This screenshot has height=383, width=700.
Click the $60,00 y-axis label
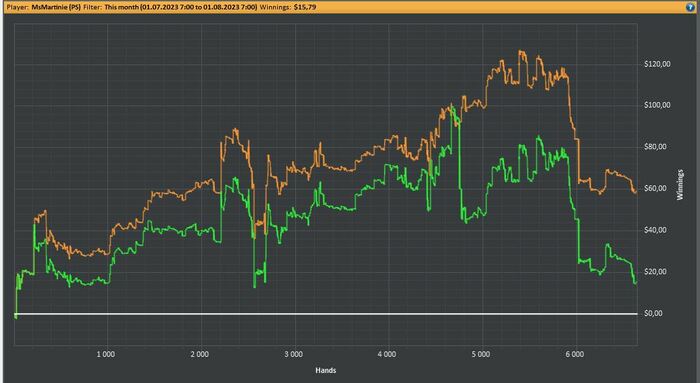click(655, 188)
